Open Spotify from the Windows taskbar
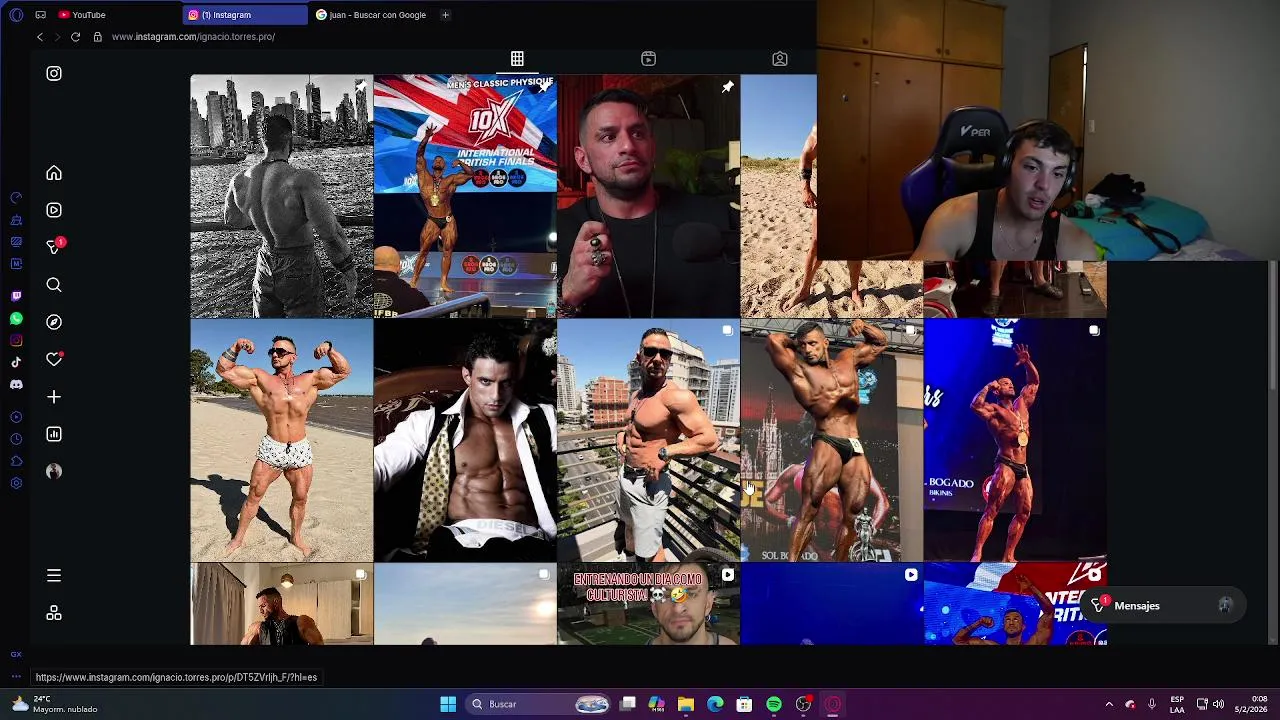The width and height of the screenshot is (1280, 720). point(774,704)
